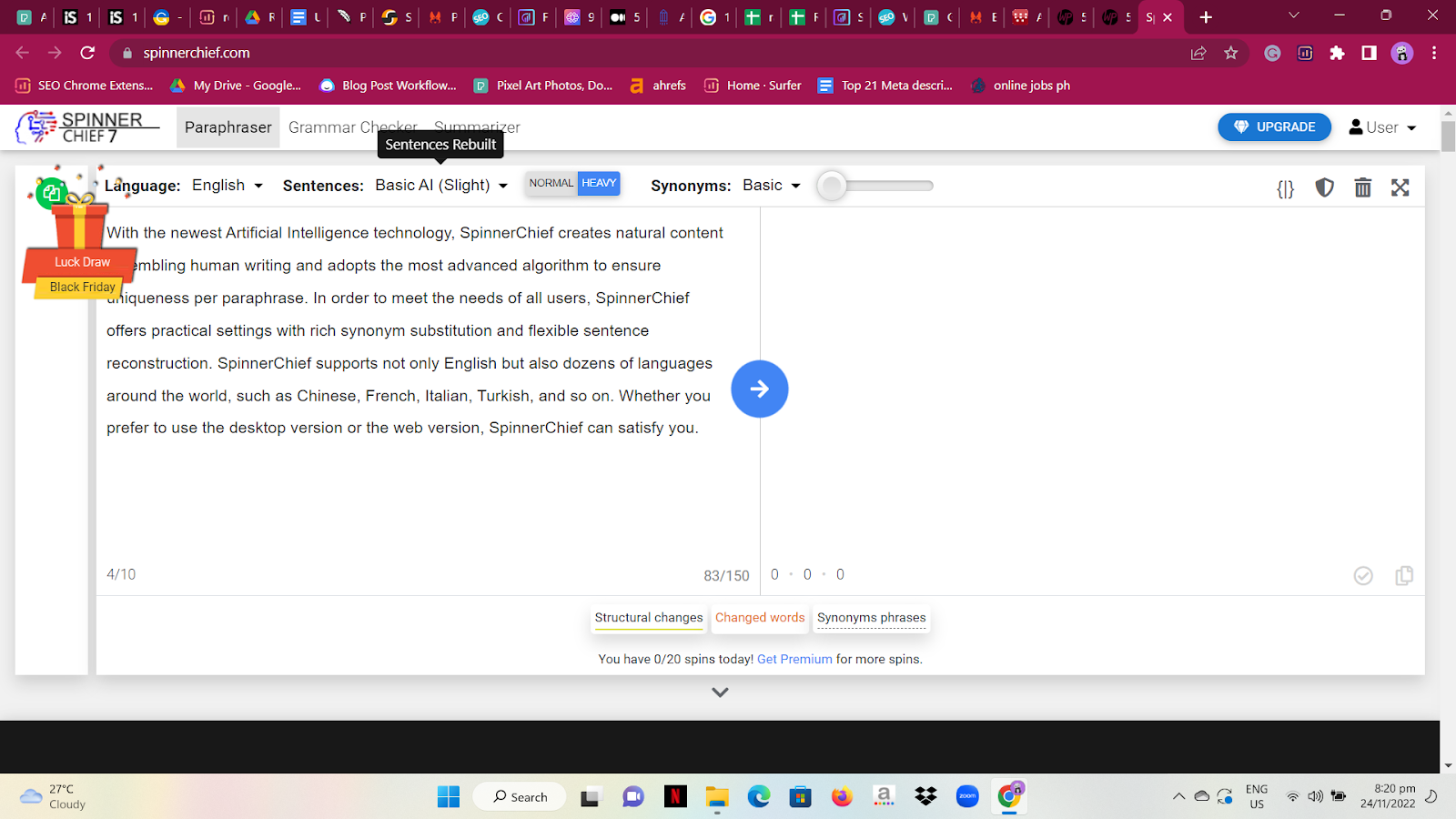Click the curly braces spintax icon
This screenshot has height=819, width=1456.
(1285, 188)
